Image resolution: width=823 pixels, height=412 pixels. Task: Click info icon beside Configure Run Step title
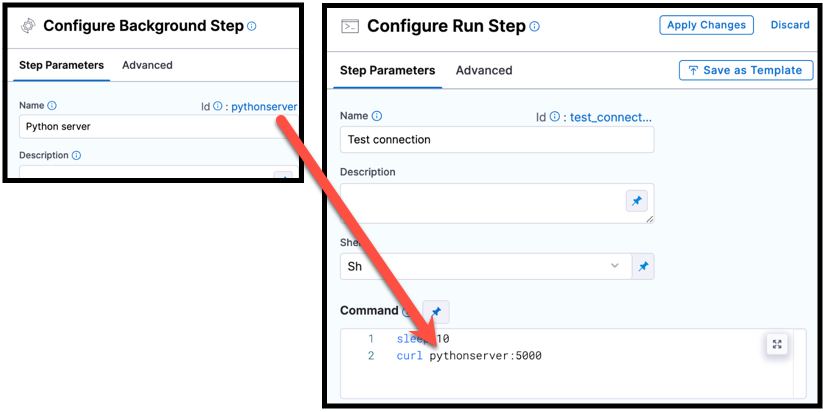535,27
